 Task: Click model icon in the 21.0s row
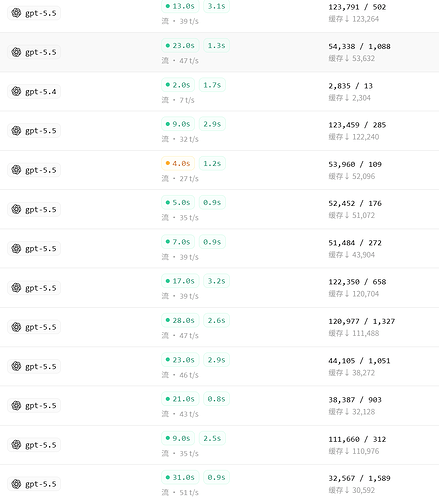pyautogui.click(x=16, y=405)
